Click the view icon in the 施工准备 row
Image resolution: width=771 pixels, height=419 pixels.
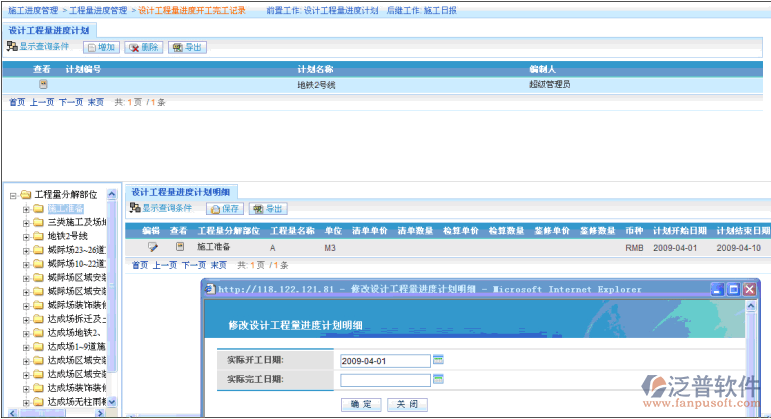(x=180, y=246)
